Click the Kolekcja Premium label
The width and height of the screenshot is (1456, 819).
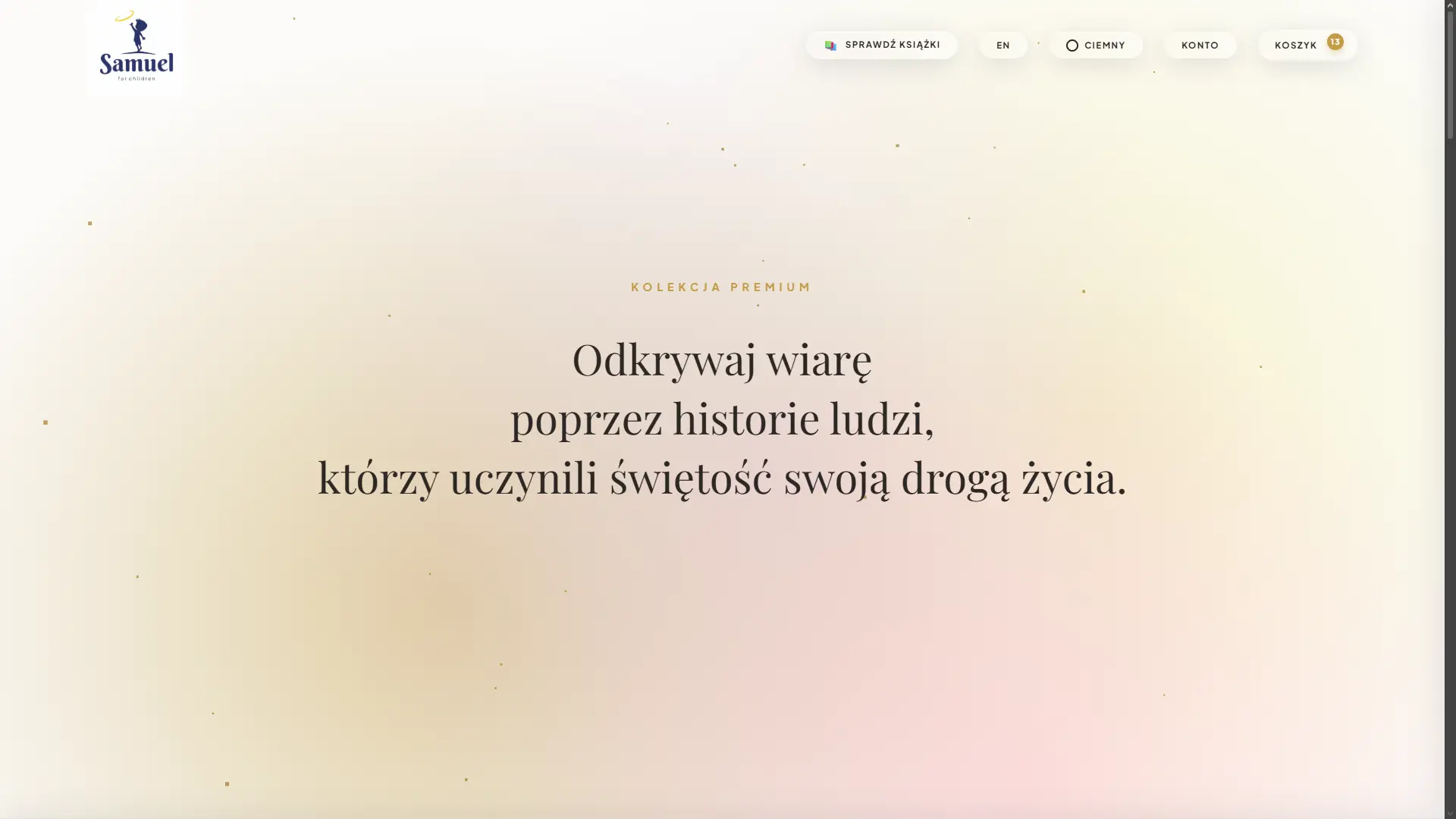(x=721, y=287)
